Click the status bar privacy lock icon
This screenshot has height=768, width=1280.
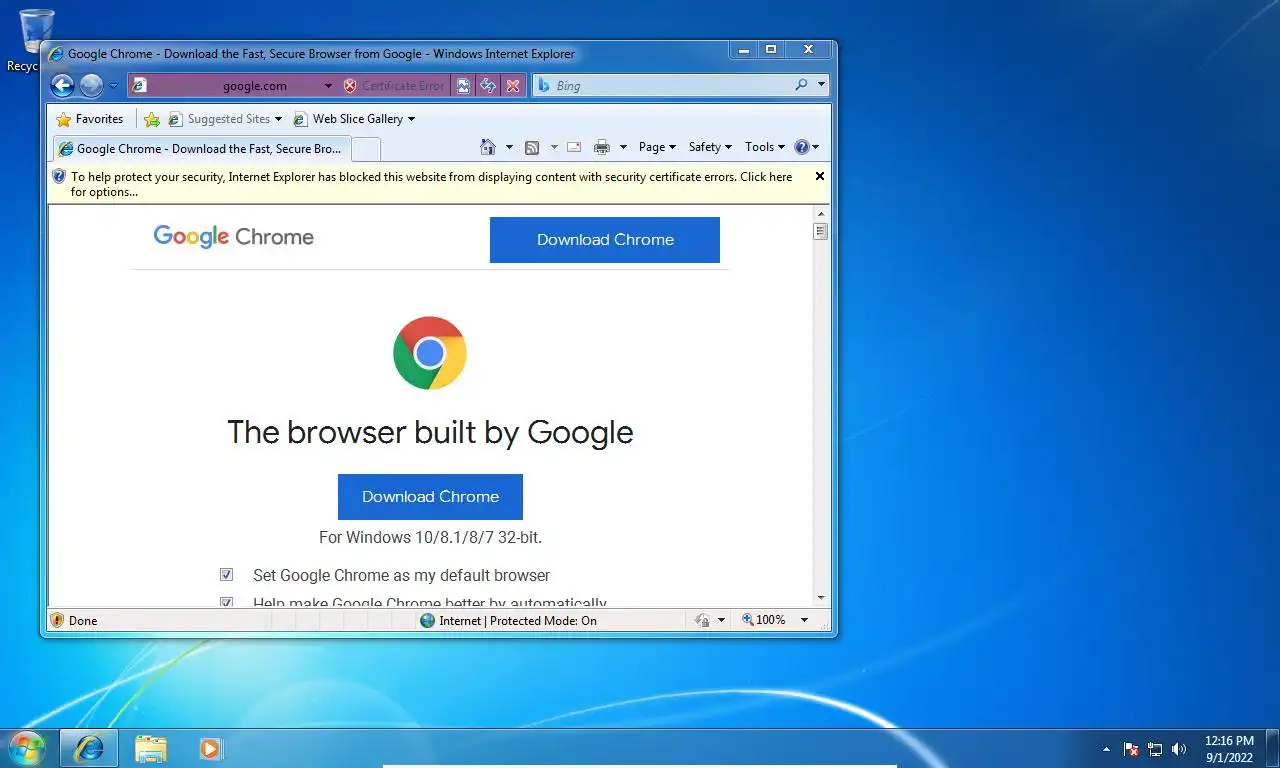coord(703,620)
